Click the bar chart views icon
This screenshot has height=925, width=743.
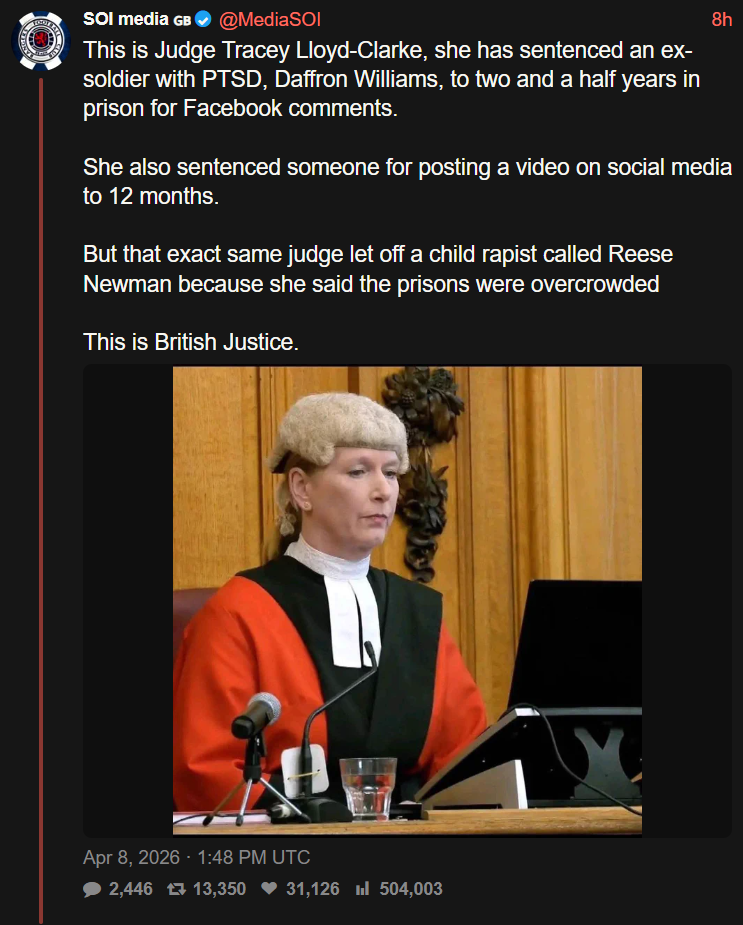tap(362, 888)
